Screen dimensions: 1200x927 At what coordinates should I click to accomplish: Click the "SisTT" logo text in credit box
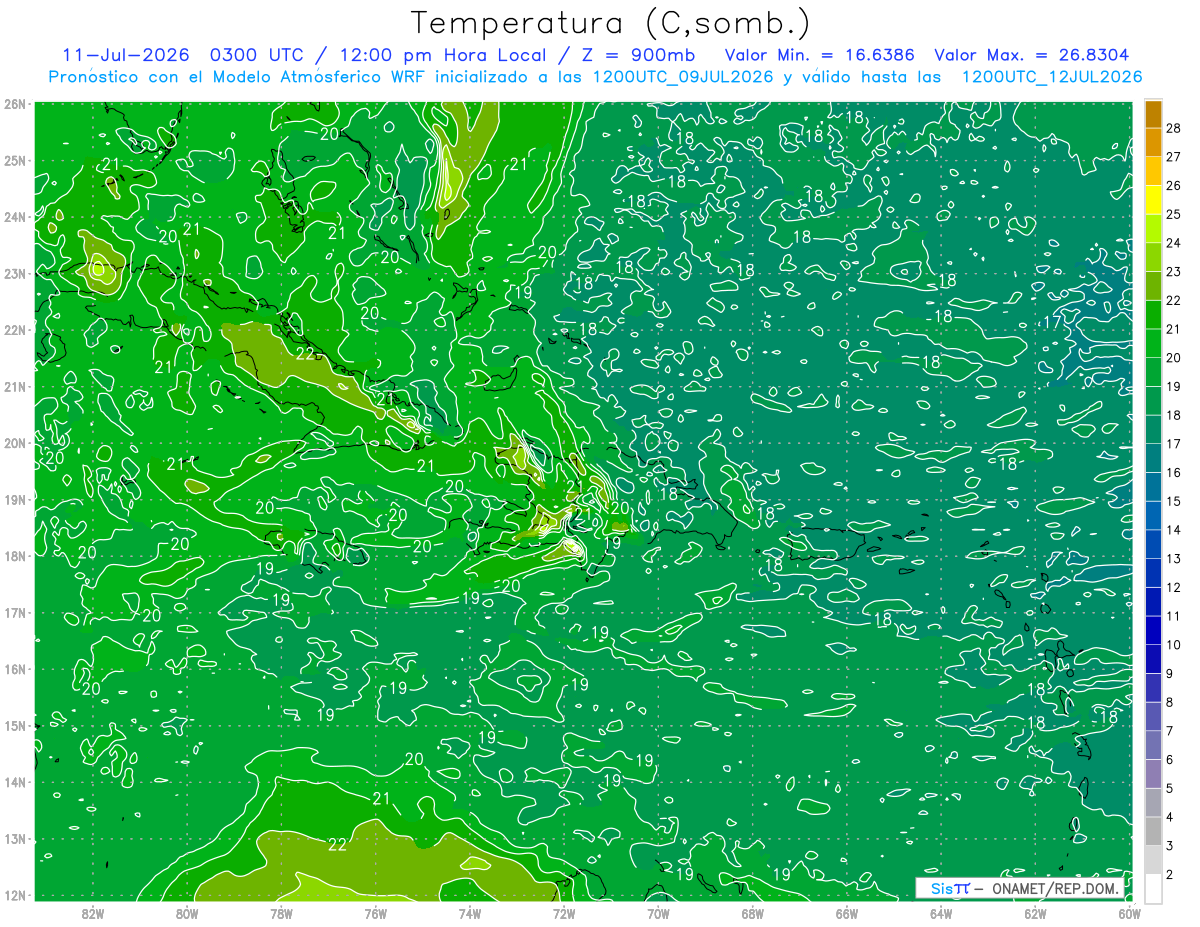point(950,888)
